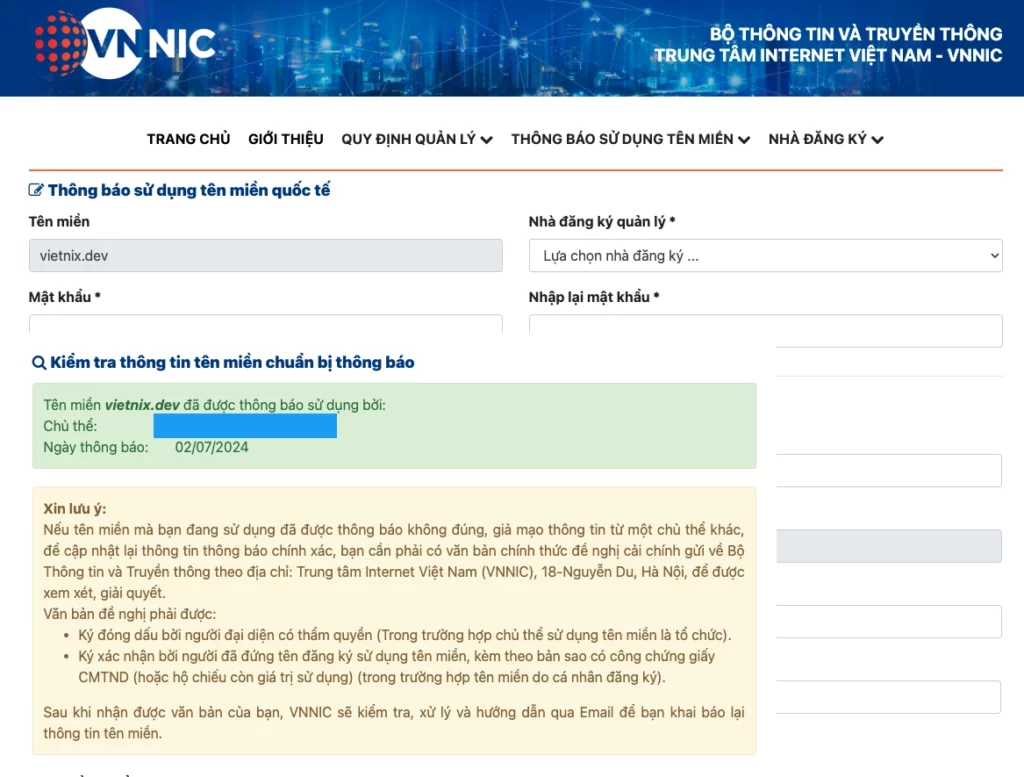Screen dimensions: 1024x777
Task: Click the VNNIC logo in the header
Action: [126, 43]
